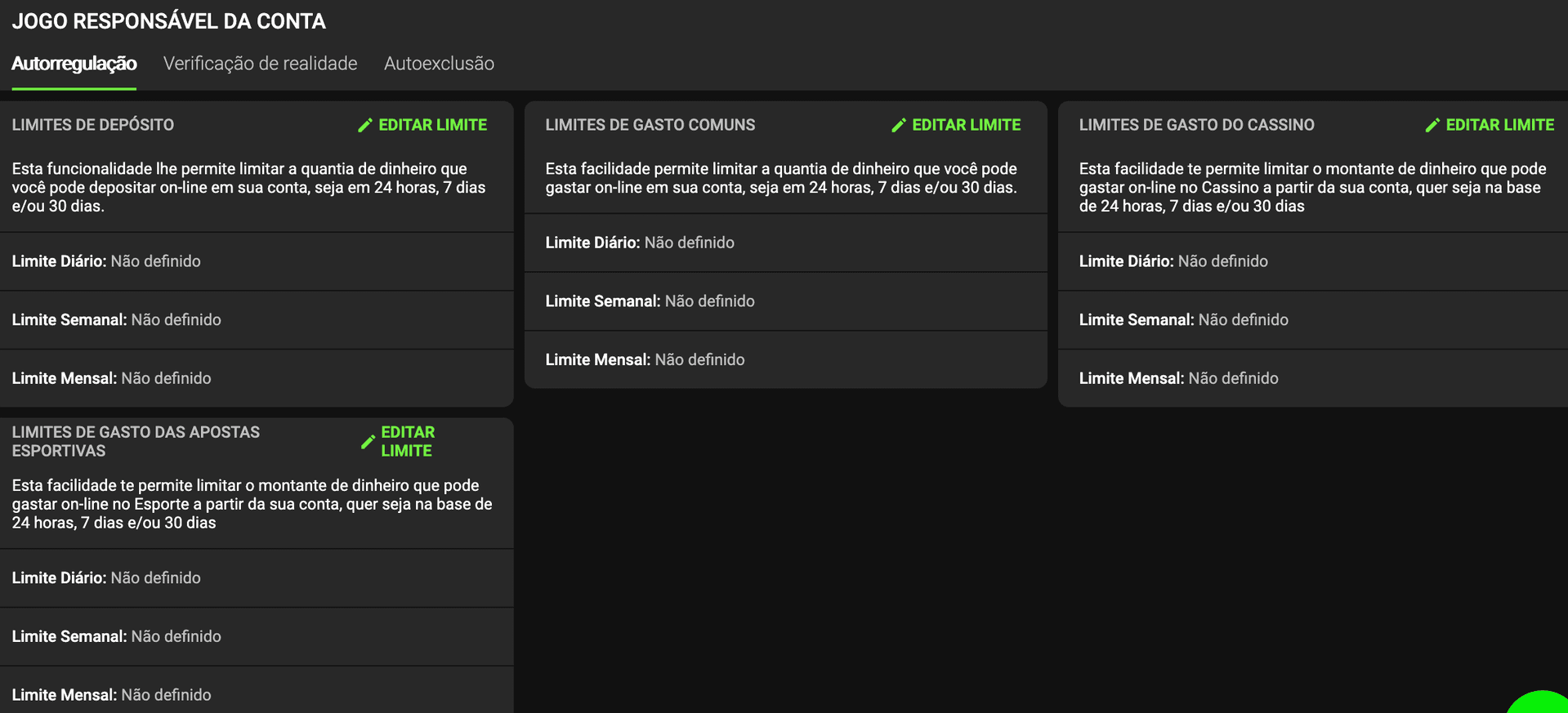Click the Esporte spending description paragraph

click(x=252, y=504)
